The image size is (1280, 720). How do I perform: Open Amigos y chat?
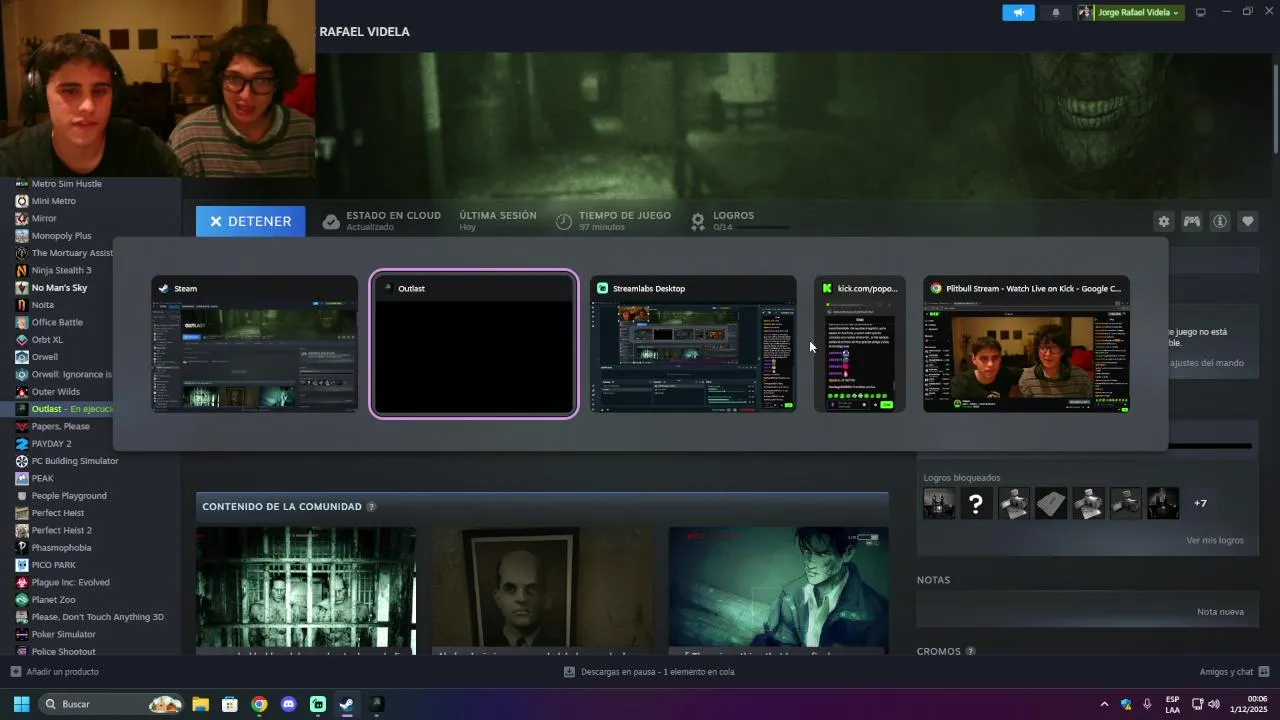click(x=1234, y=672)
